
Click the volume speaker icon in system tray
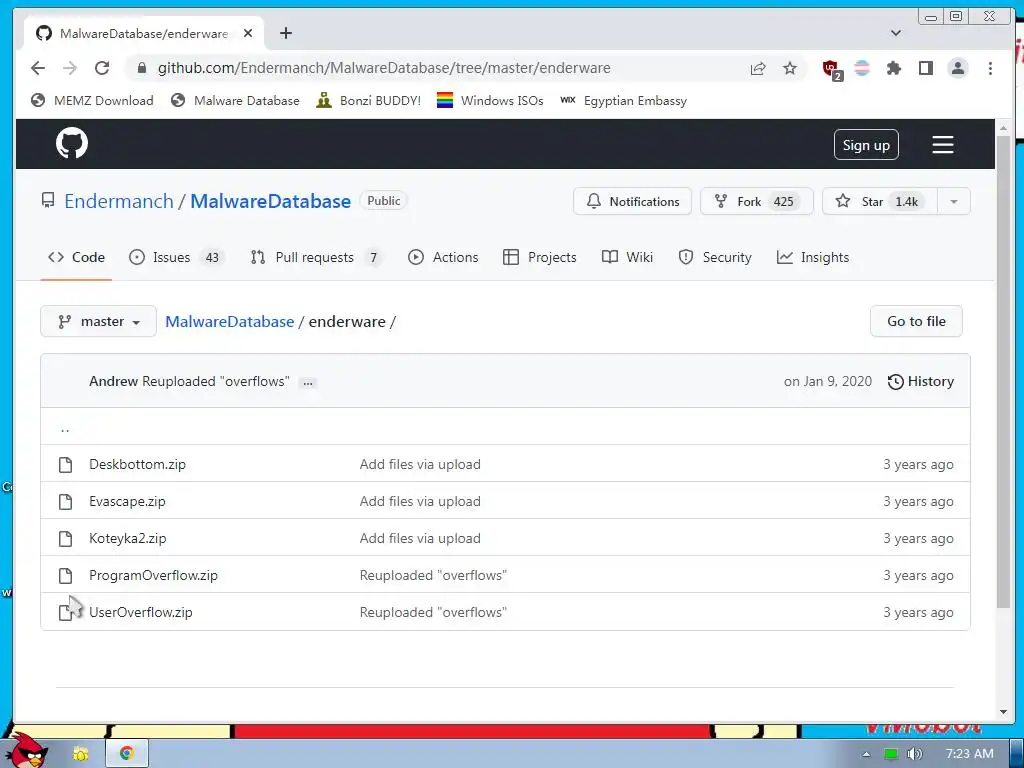click(914, 754)
